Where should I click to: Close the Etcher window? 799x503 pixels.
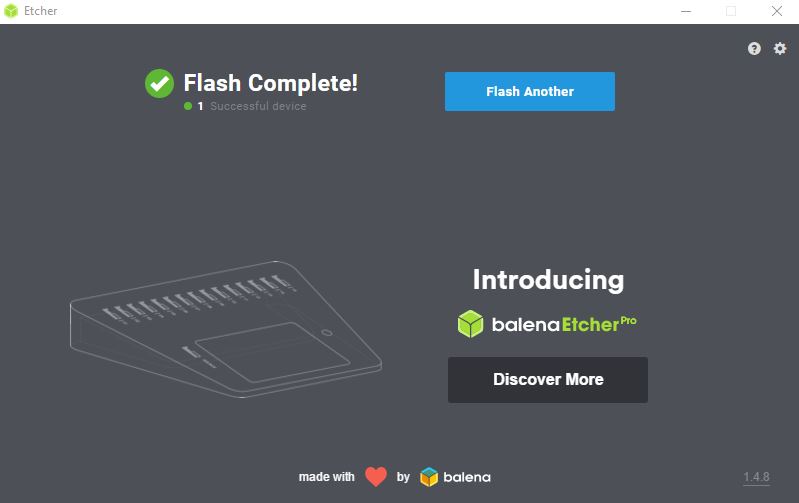(777, 11)
